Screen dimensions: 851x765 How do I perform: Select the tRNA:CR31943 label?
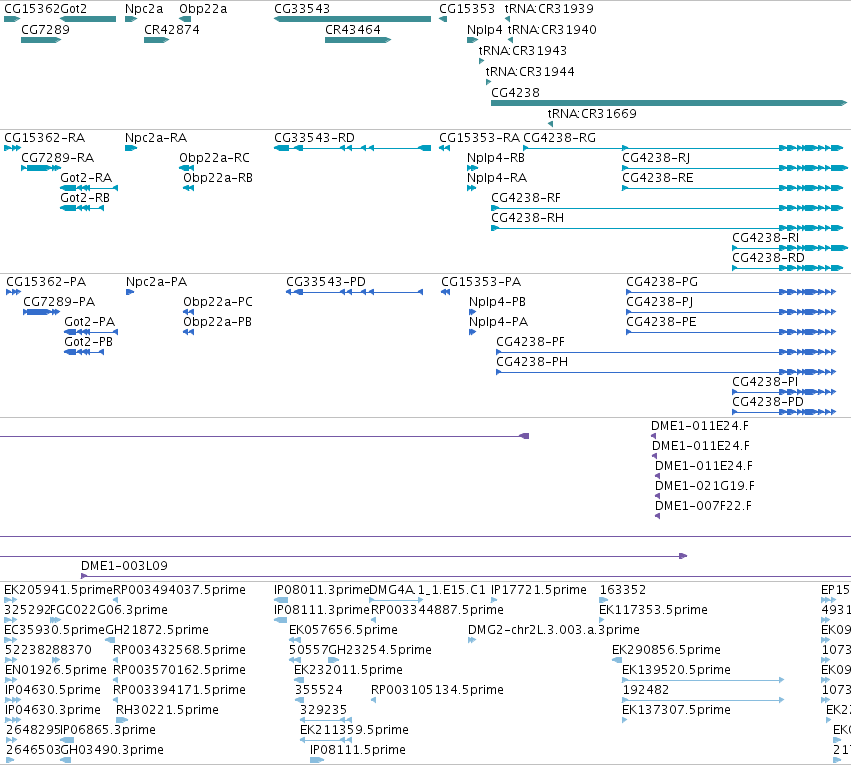tap(523, 51)
